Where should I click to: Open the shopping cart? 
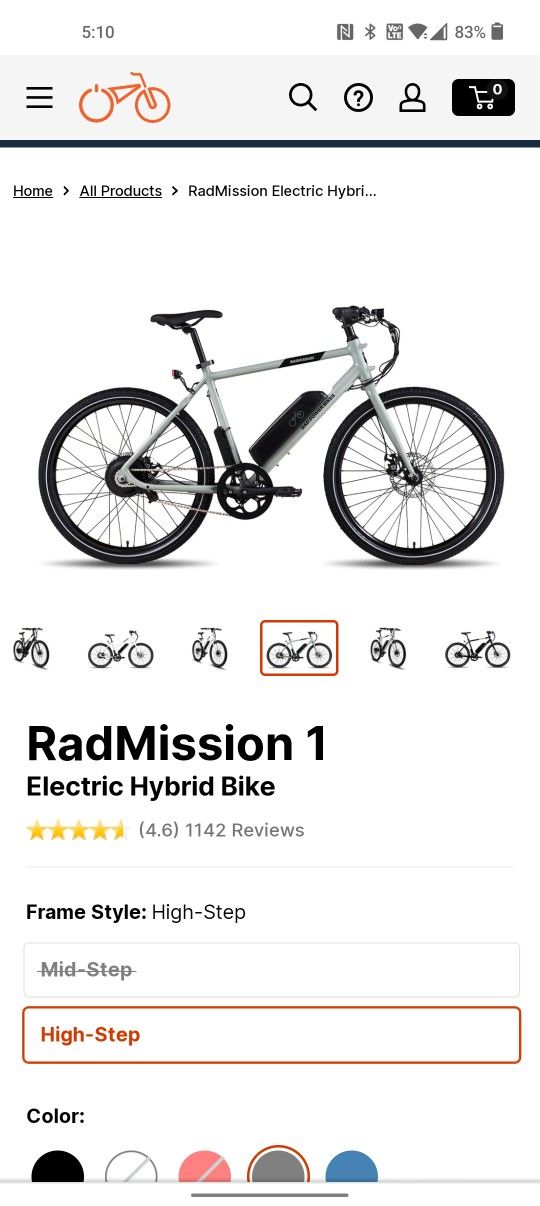click(483, 97)
